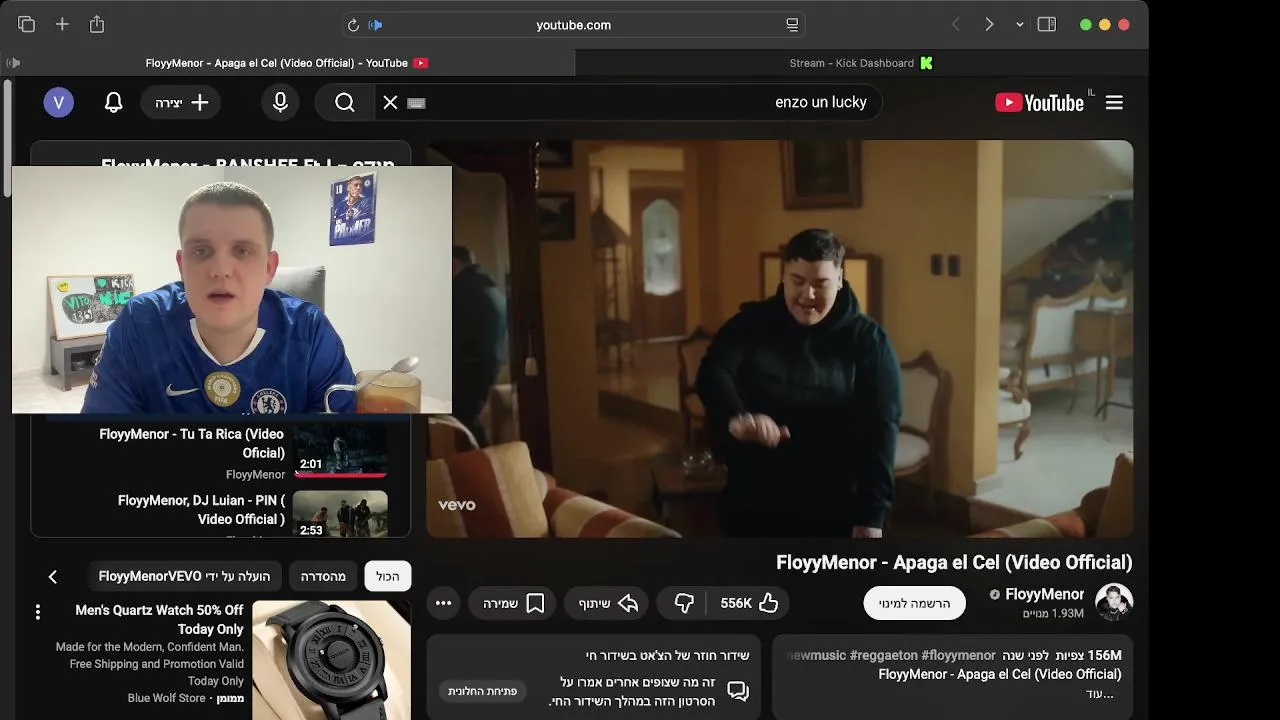Click the video title Apaga el Cel
This screenshot has width=1280, height=720.
(954, 562)
